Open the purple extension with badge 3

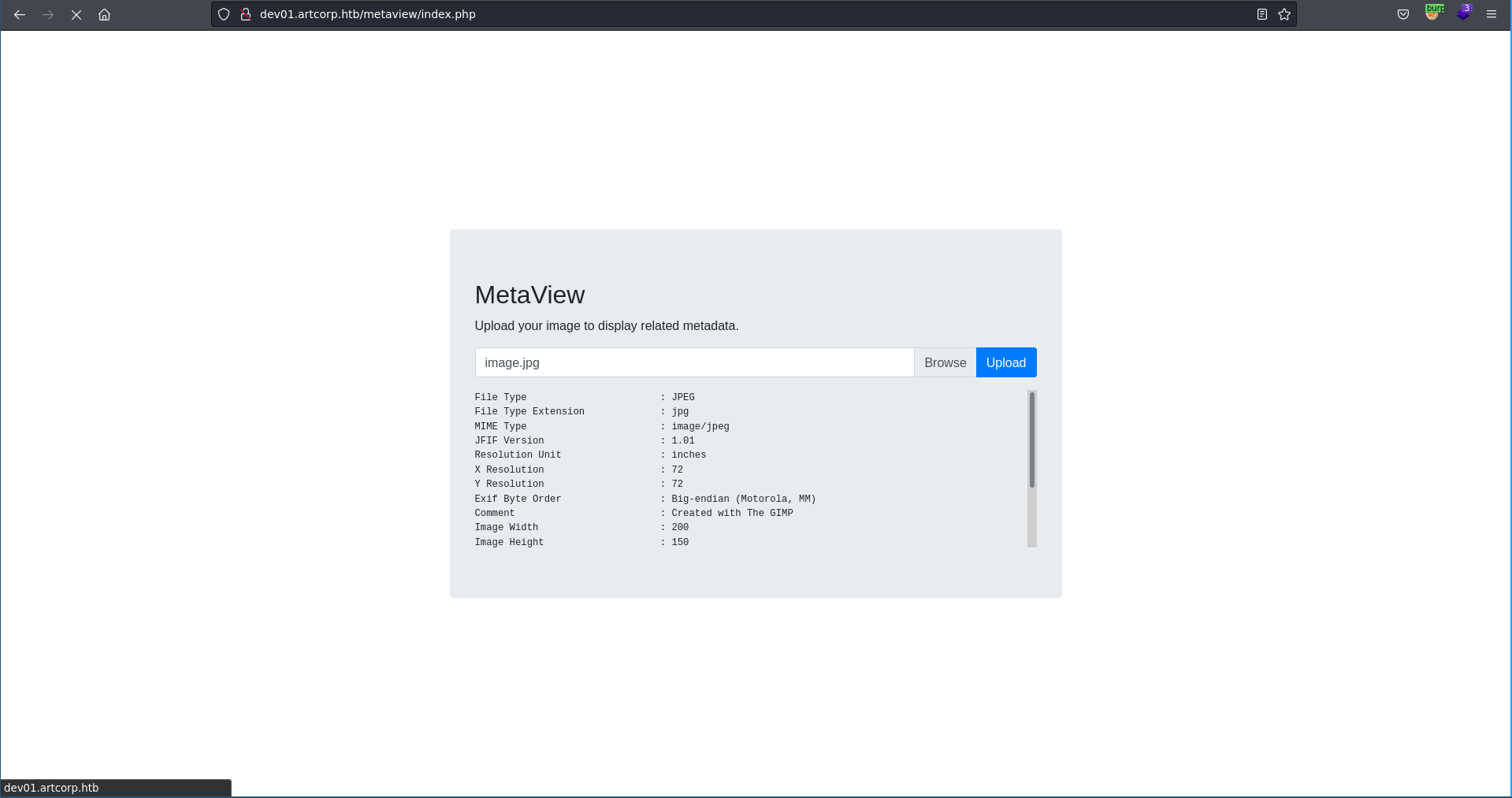click(x=1463, y=13)
